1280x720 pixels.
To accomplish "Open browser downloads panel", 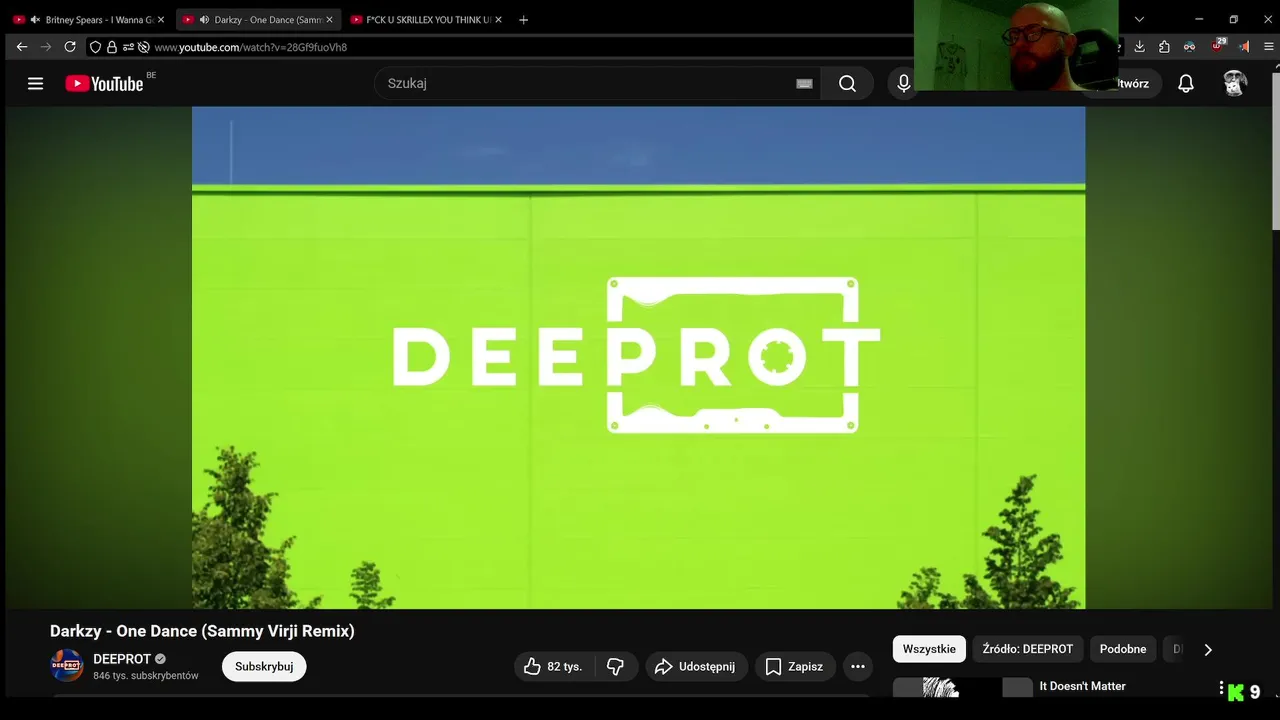I will [1139, 47].
